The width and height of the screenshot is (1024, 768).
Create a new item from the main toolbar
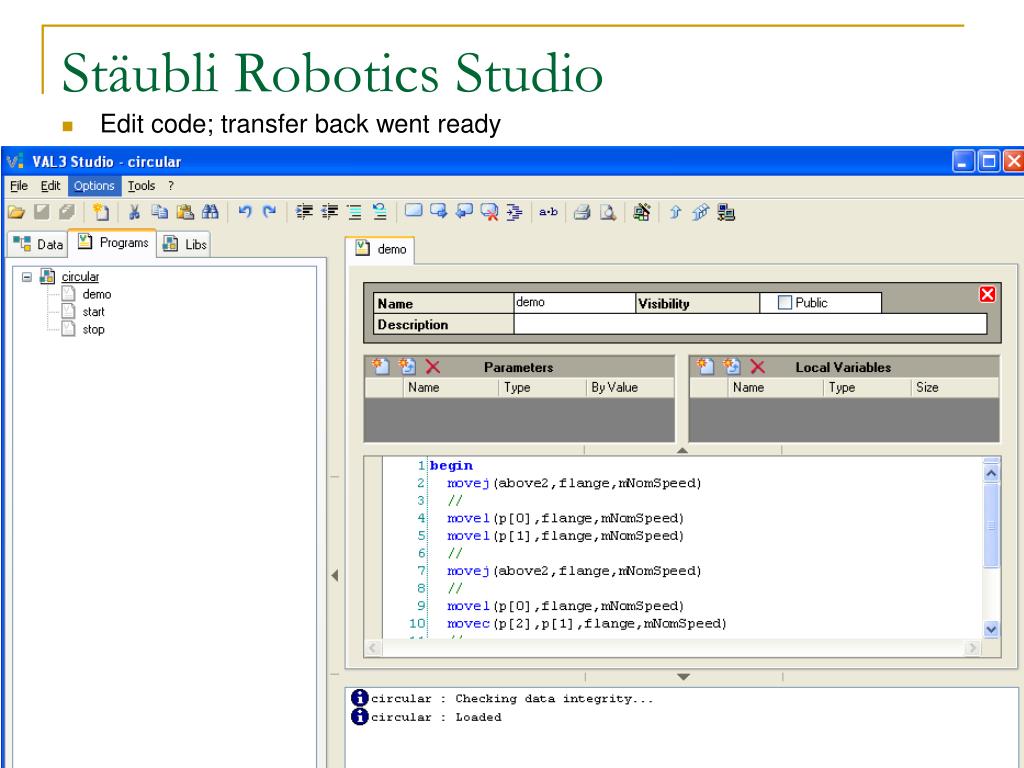point(101,212)
